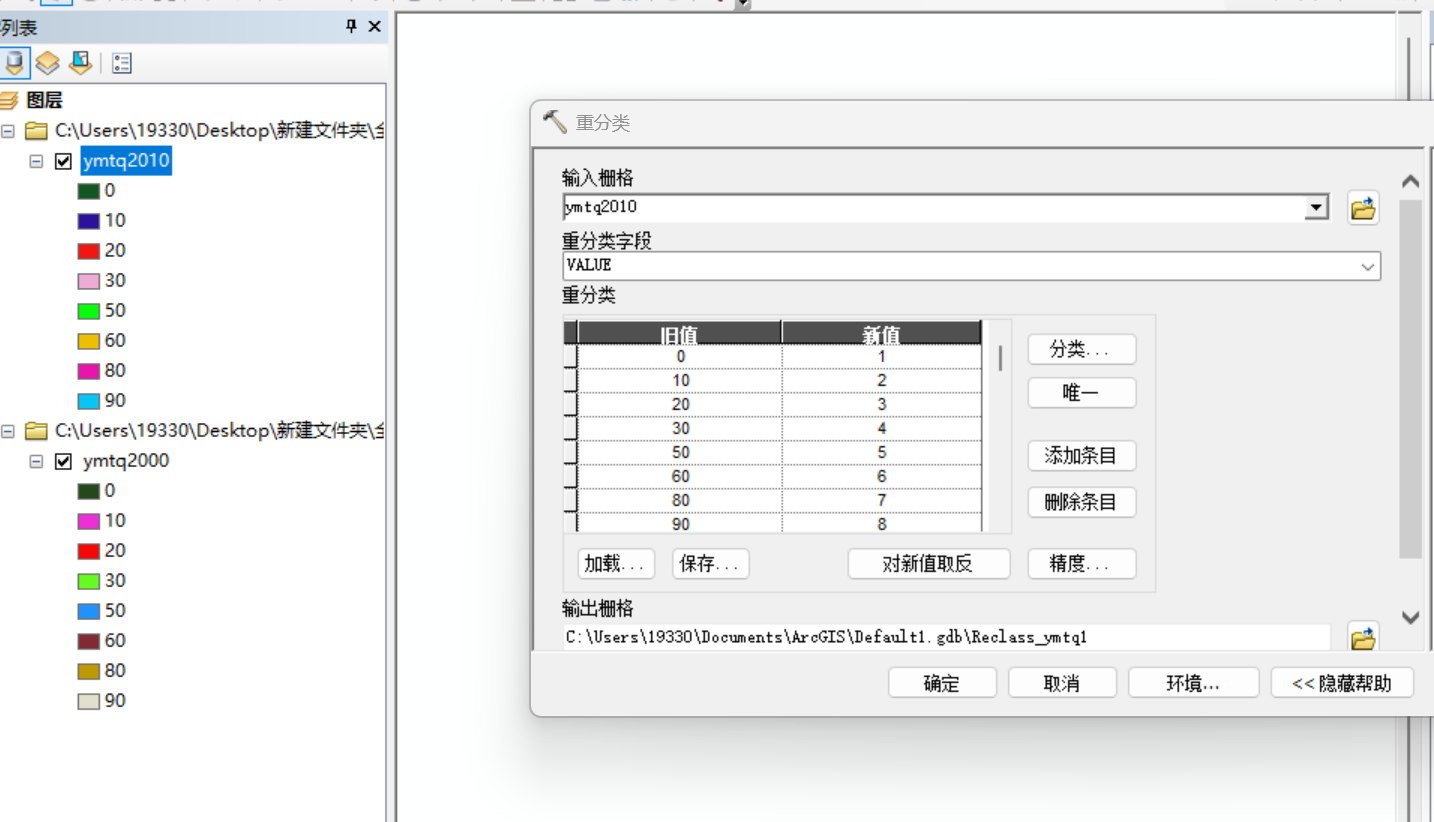Click beige swatch 90 under ymtq2000
Viewport: 1434px width, 822px height.
coord(89,701)
